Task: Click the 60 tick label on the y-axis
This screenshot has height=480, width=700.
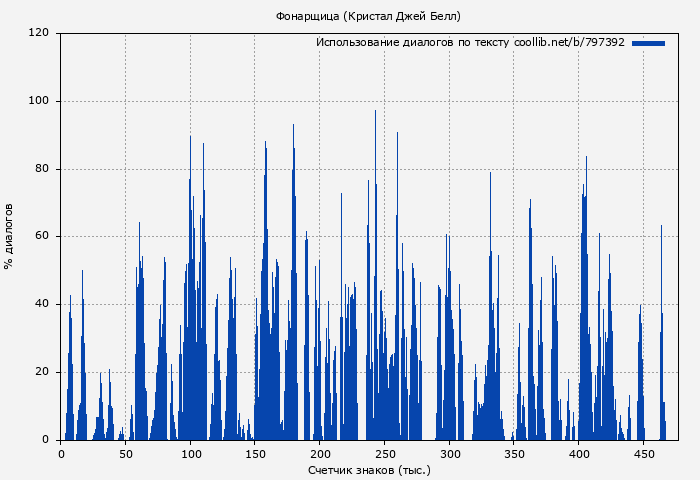Action: (x=42, y=237)
